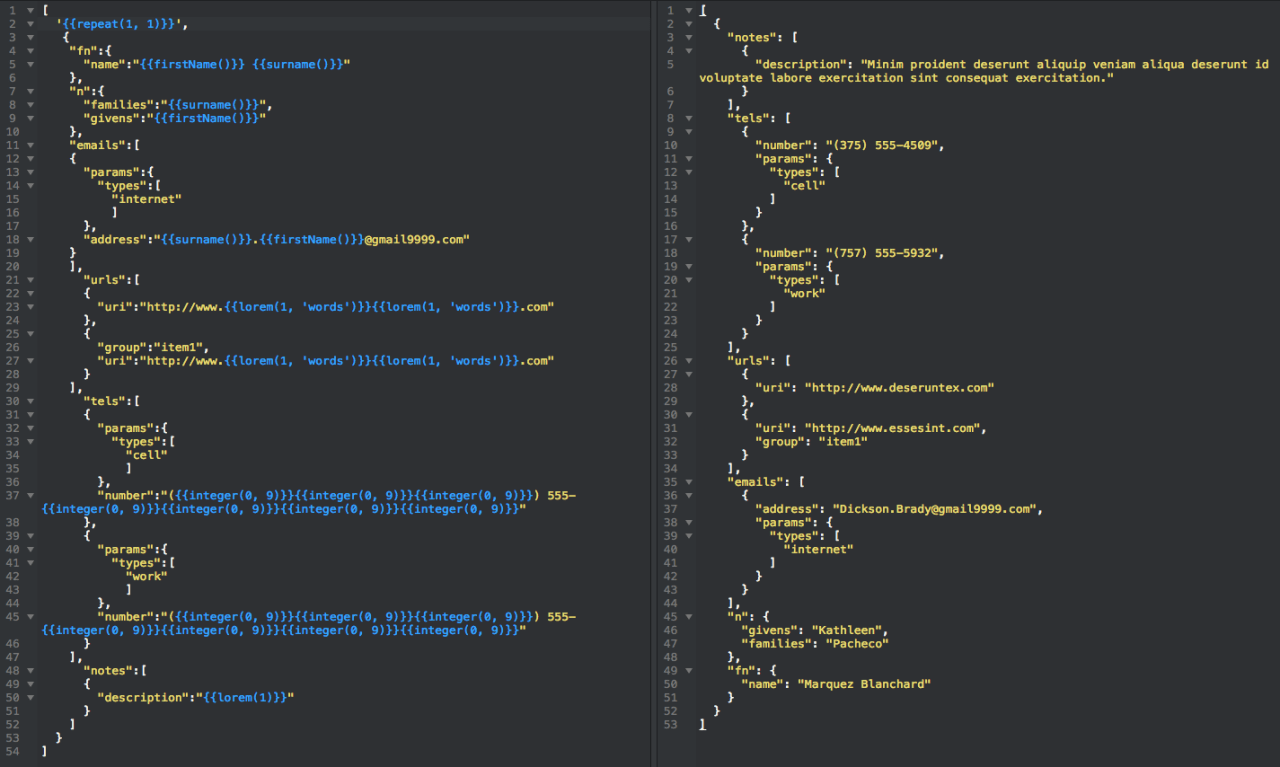Image resolution: width=1280 pixels, height=767 pixels.
Task: Click the "cell" phone type value
Action: 803,185
